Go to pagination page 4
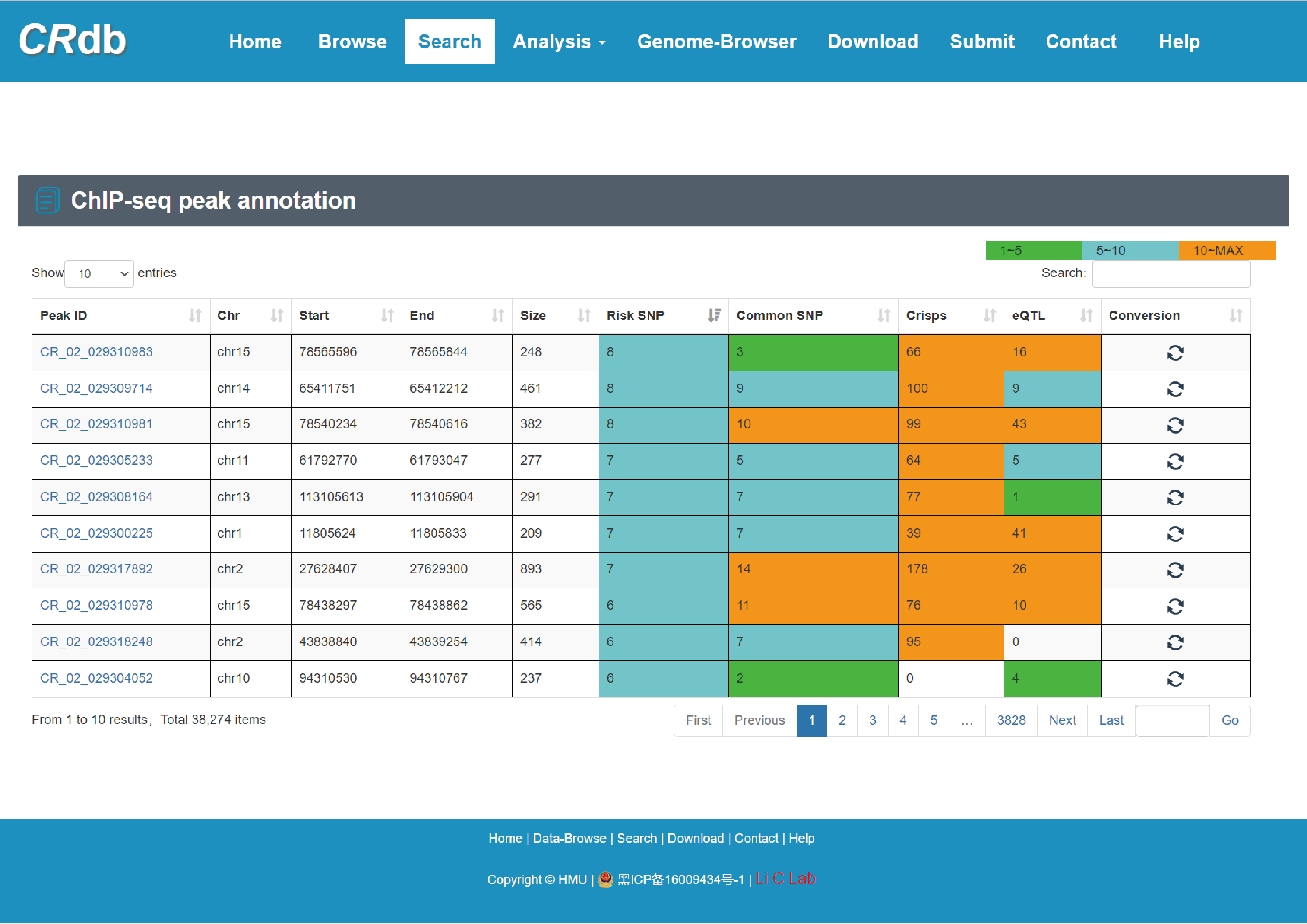The width and height of the screenshot is (1307, 924). point(903,721)
